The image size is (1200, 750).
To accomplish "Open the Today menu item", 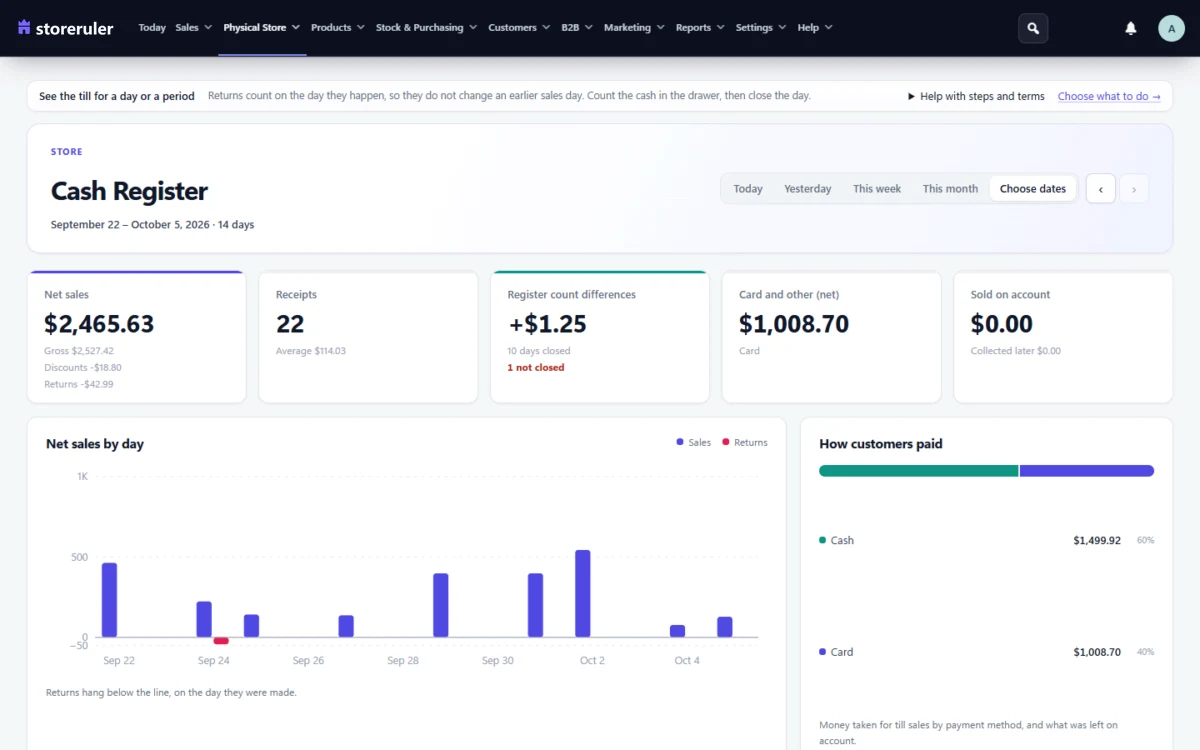I will (x=152, y=28).
